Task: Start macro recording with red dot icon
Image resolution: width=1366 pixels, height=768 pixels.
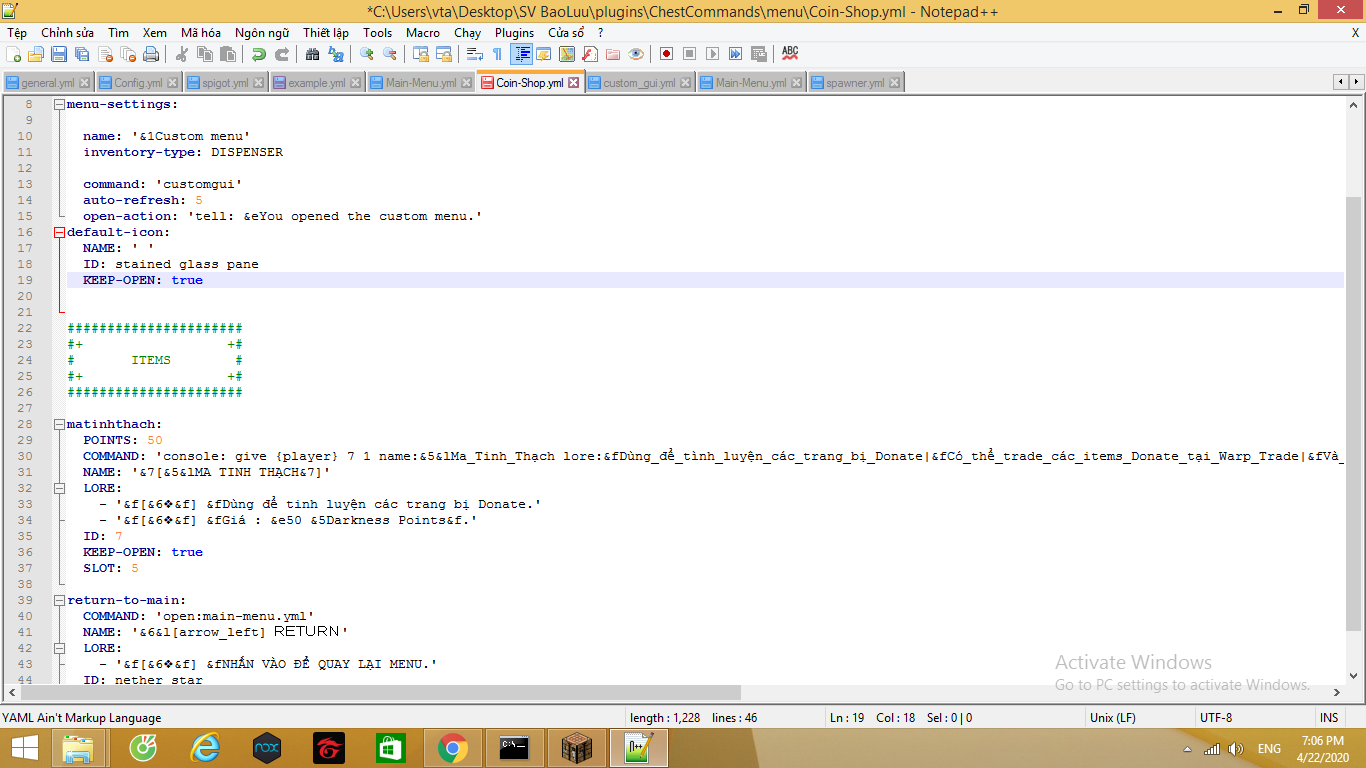Action: (666, 54)
